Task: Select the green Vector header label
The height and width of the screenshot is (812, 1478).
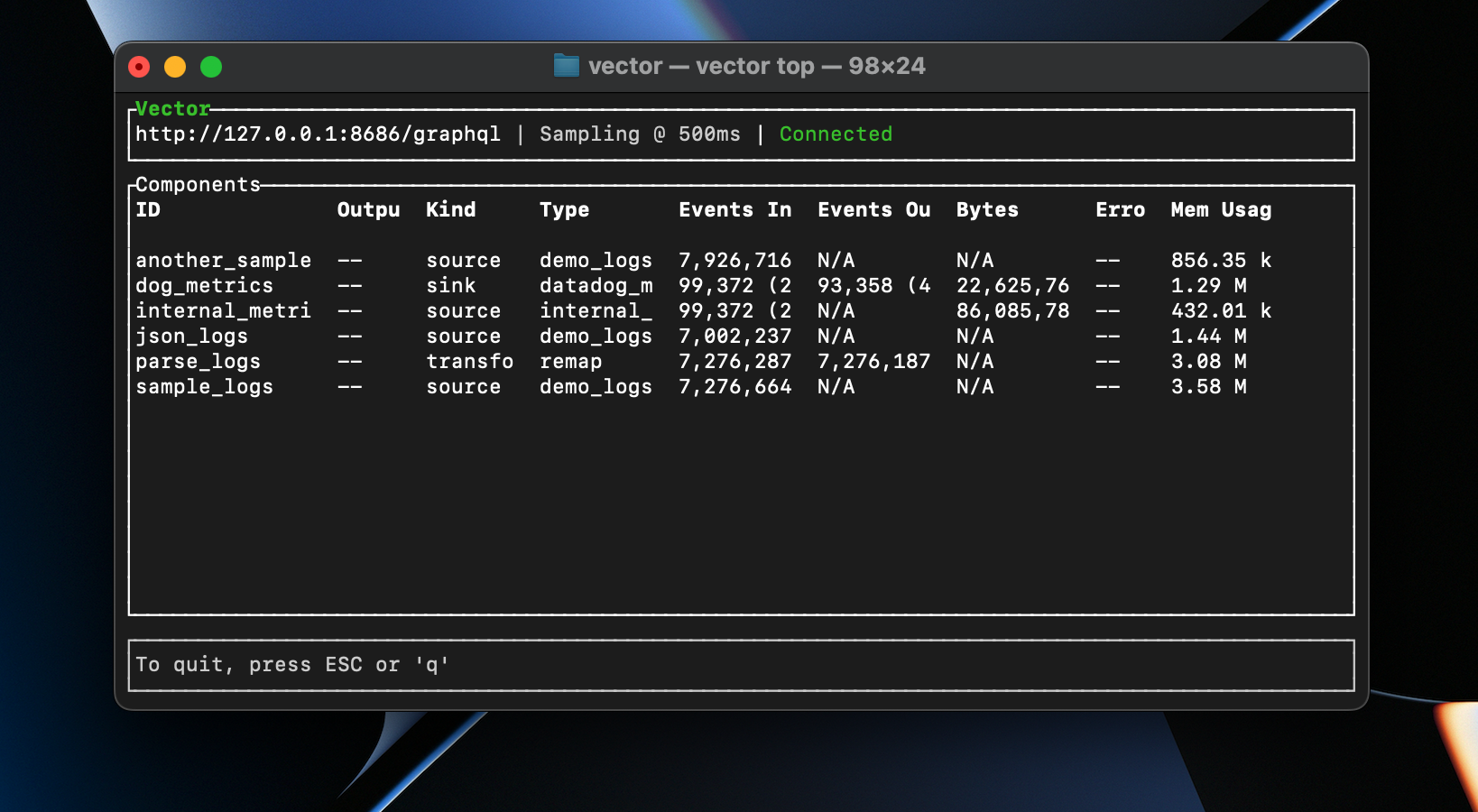Action: (x=171, y=108)
